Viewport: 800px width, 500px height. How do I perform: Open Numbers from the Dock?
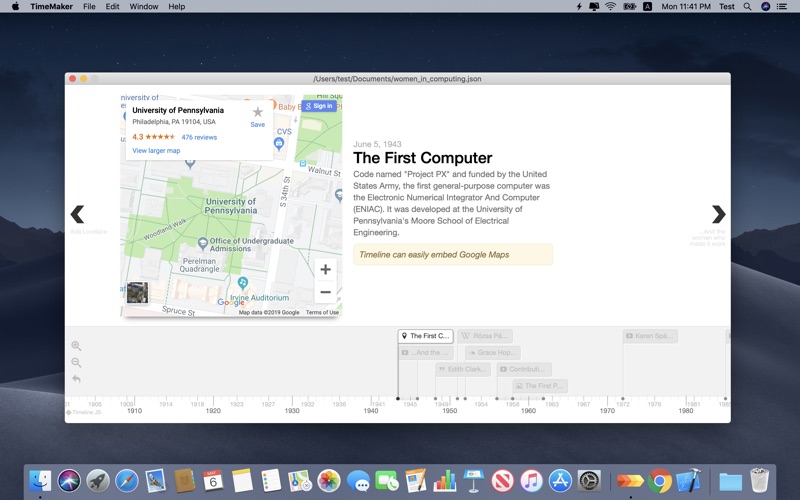click(x=445, y=481)
